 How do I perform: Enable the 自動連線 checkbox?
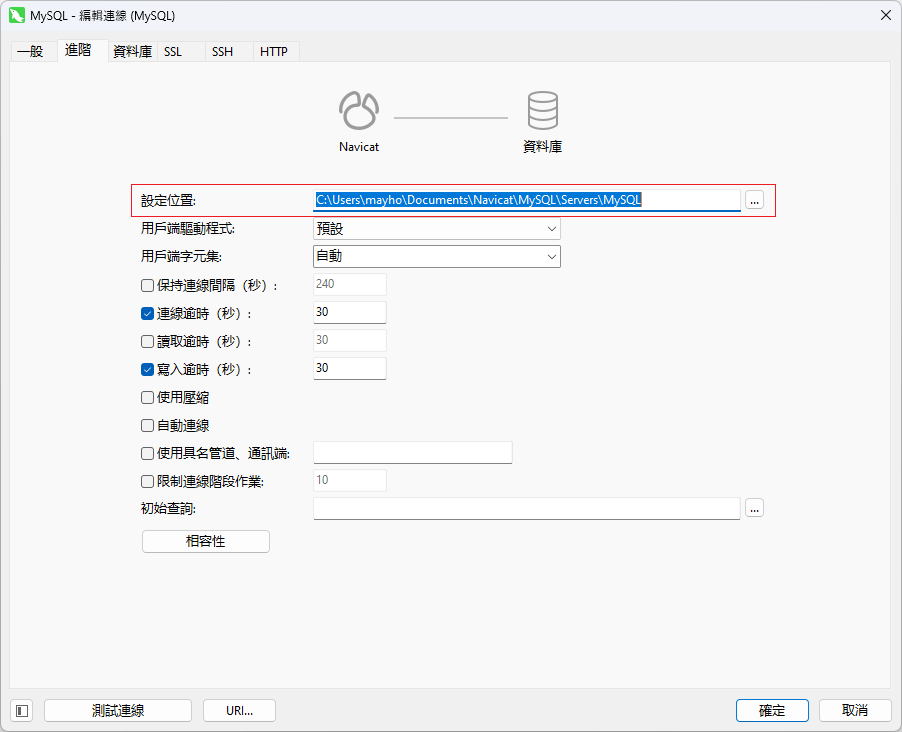147,425
